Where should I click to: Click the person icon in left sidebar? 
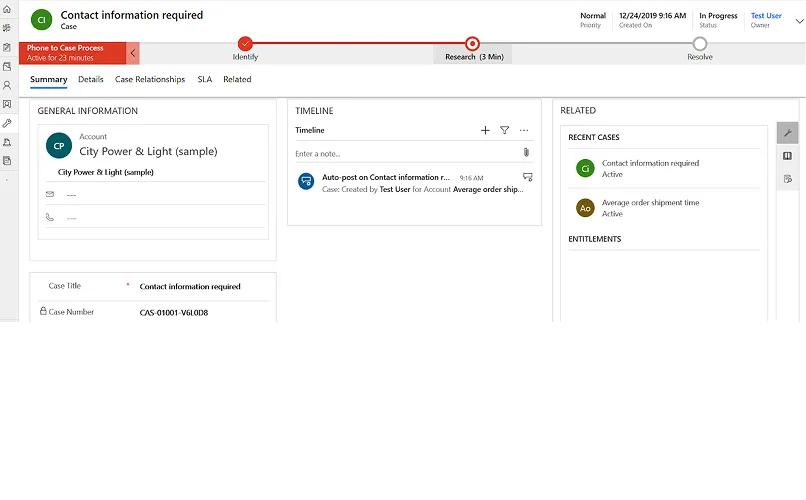[7, 85]
